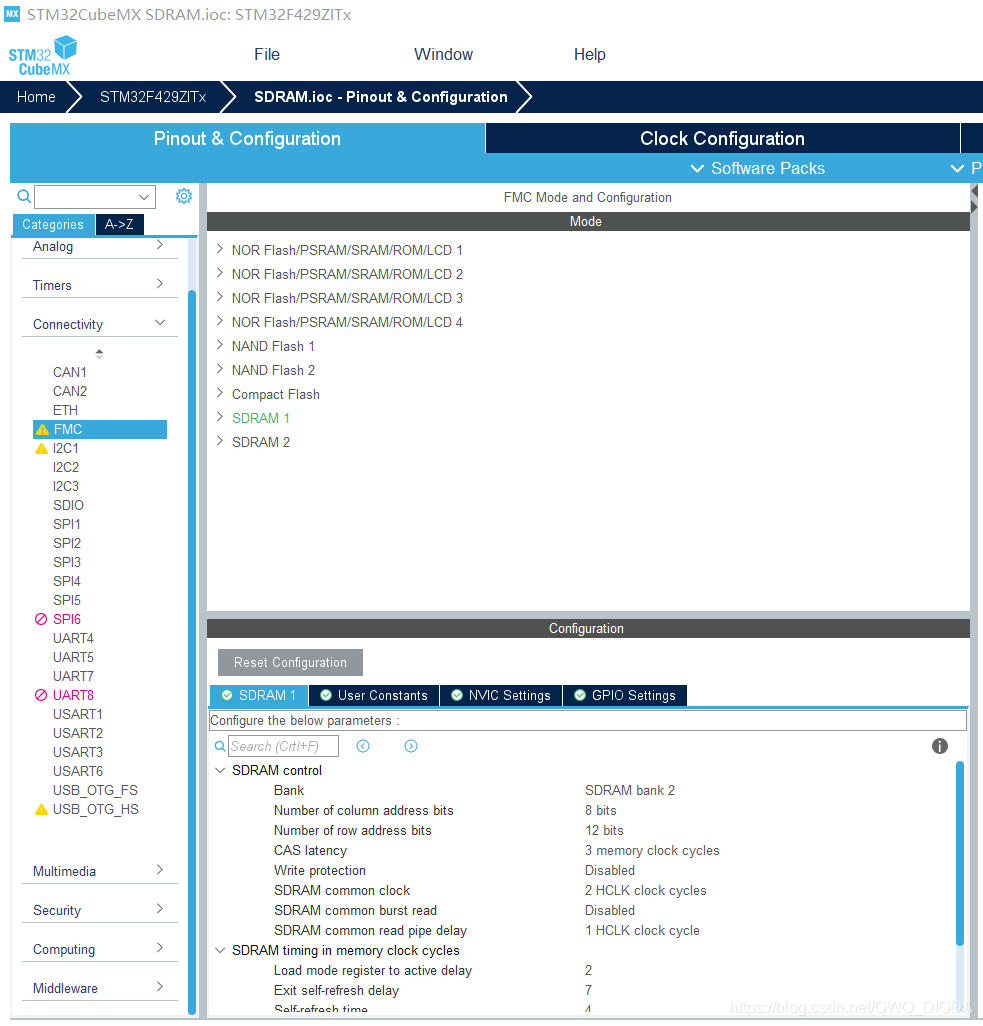Select the Categories tab

pyautogui.click(x=53, y=224)
